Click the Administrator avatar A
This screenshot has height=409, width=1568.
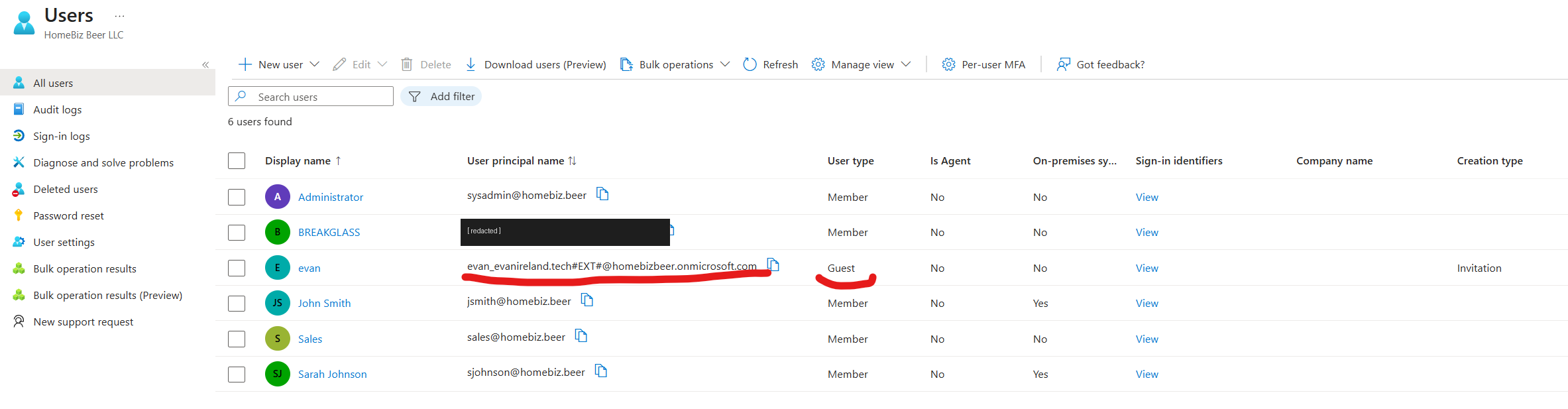point(278,197)
